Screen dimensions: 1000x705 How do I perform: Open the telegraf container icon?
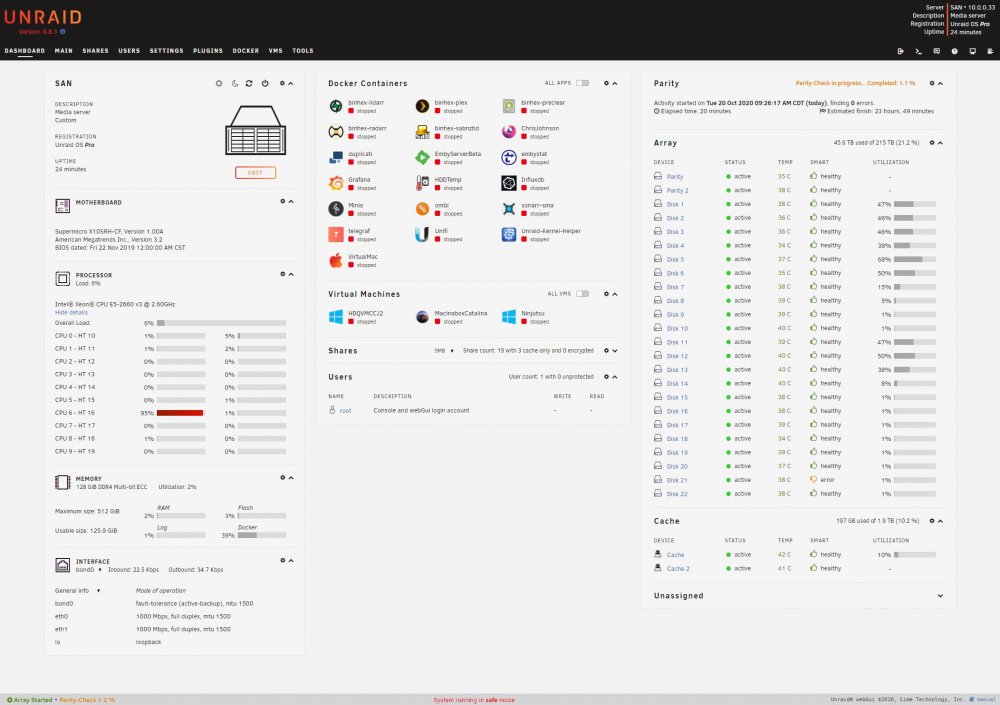pyautogui.click(x=335, y=234)
